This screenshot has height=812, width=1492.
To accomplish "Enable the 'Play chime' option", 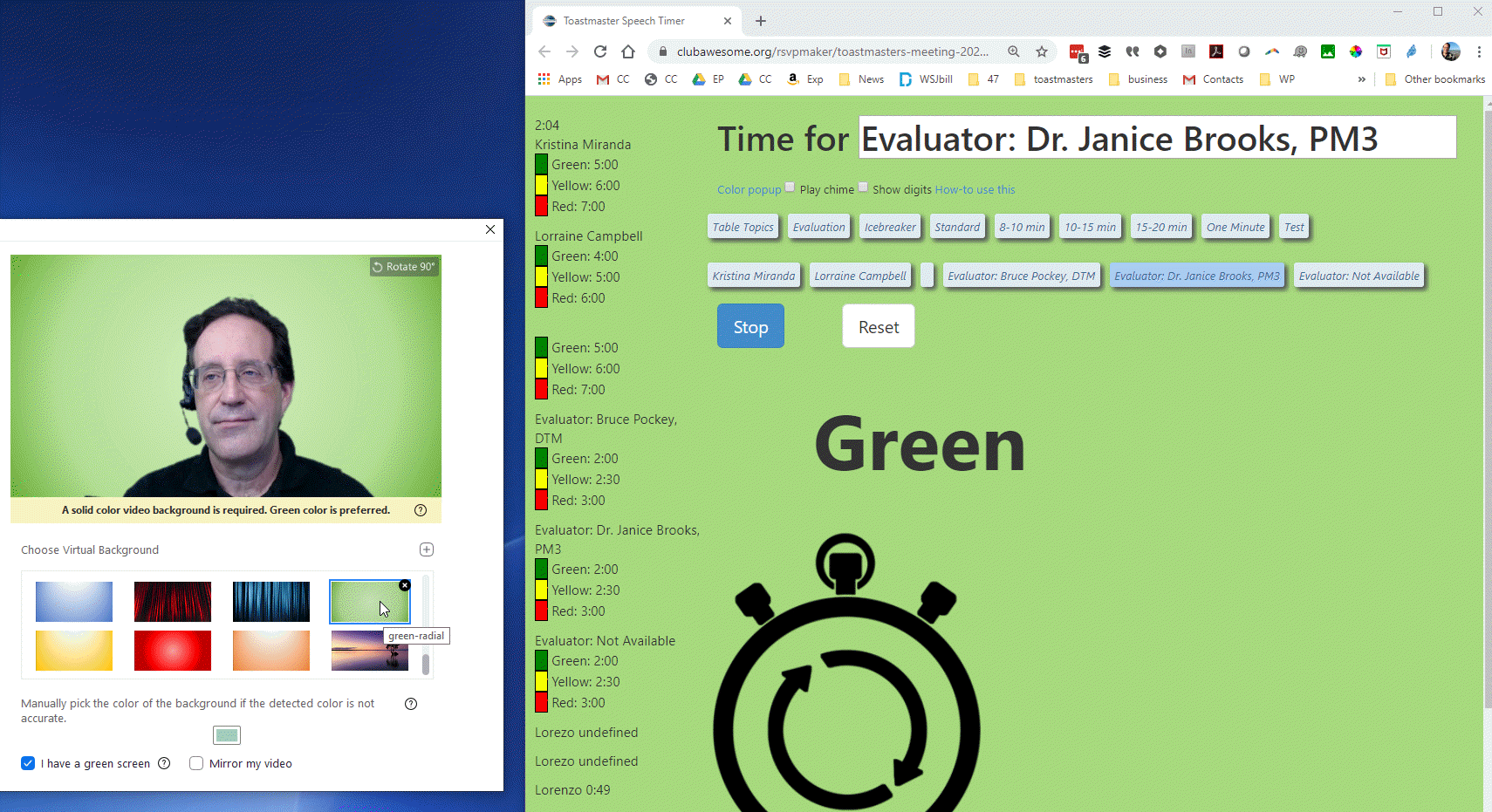I will click(x=790, y=187).
